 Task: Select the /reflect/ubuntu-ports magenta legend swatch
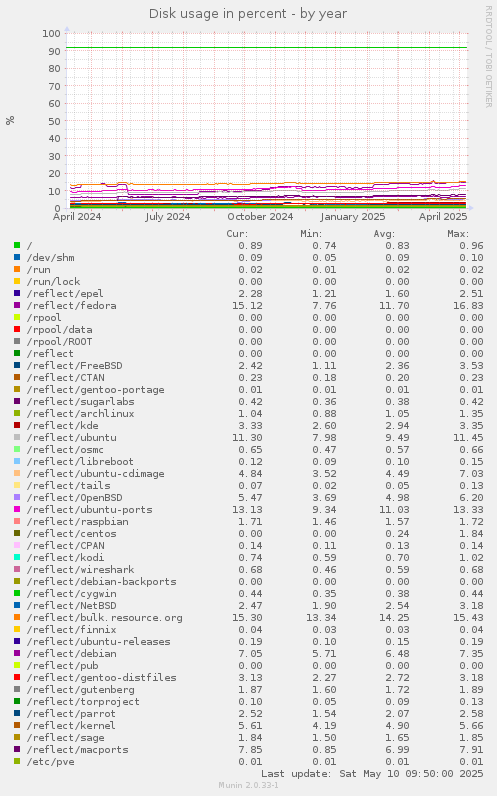click(x=17, y=509)
